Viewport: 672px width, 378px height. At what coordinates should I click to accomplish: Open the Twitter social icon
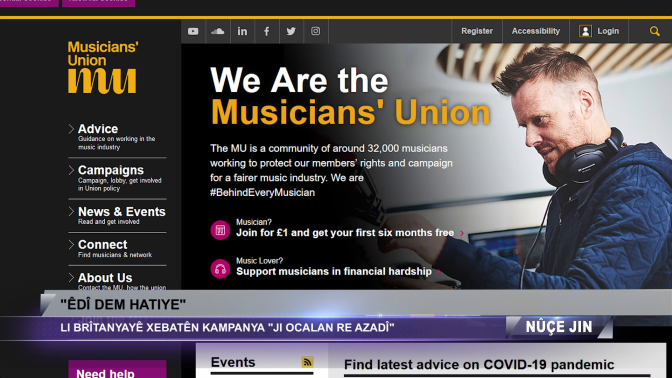tap(291, 31)
